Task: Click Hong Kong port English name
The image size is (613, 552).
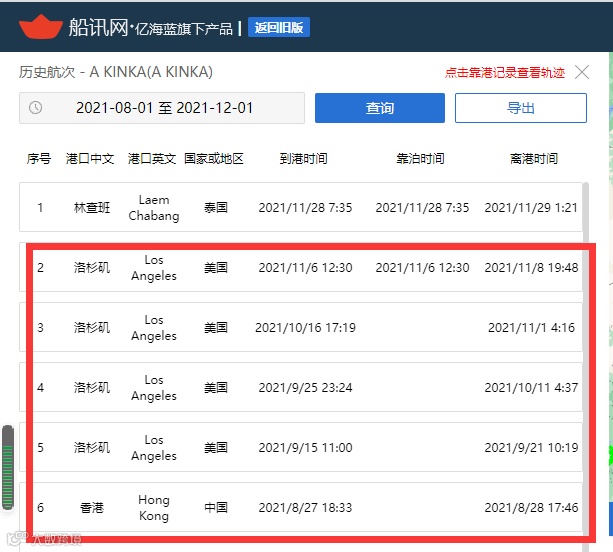Action: pyautogui.click(x=154, y=507)
